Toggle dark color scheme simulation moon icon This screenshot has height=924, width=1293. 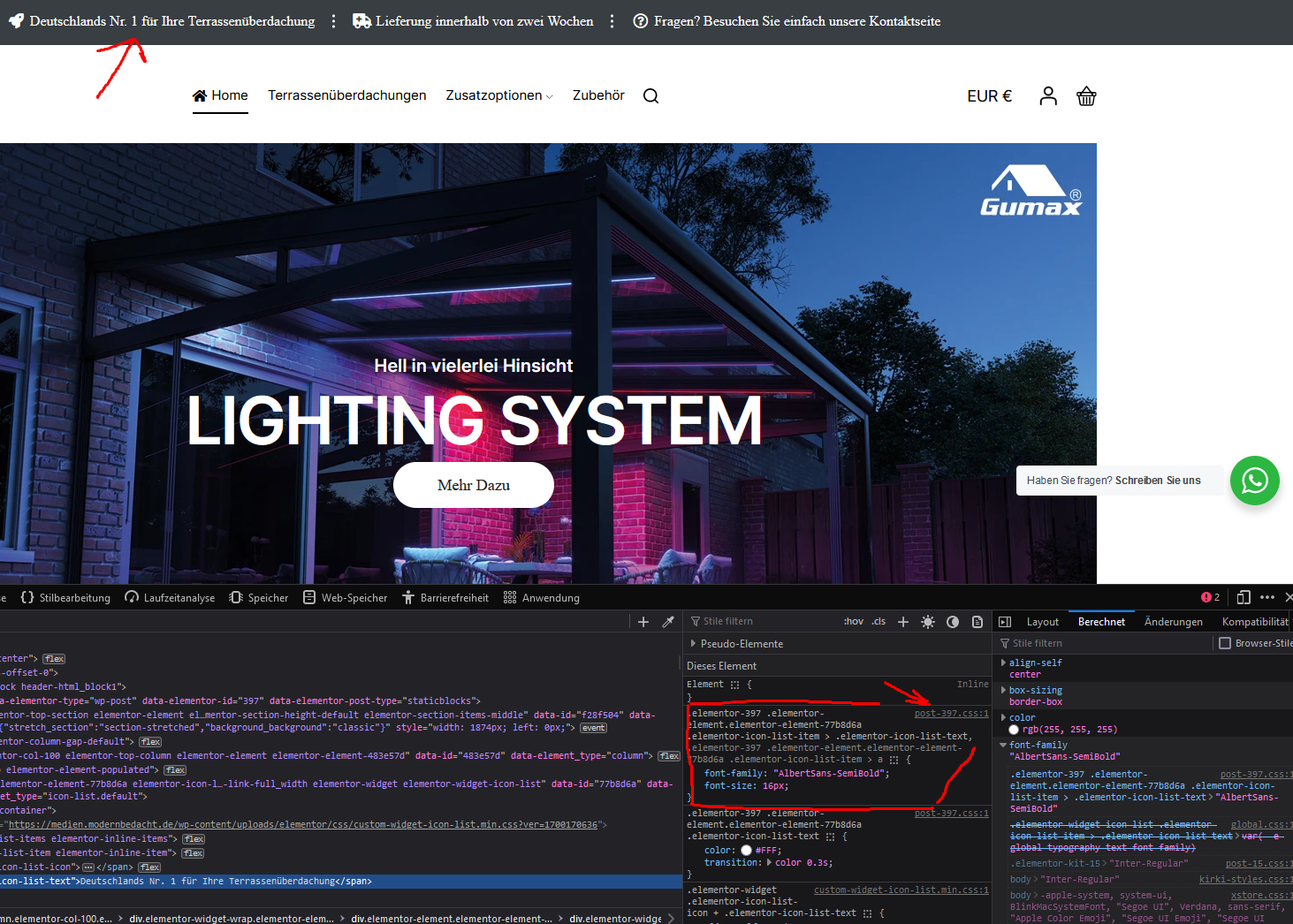953,622
